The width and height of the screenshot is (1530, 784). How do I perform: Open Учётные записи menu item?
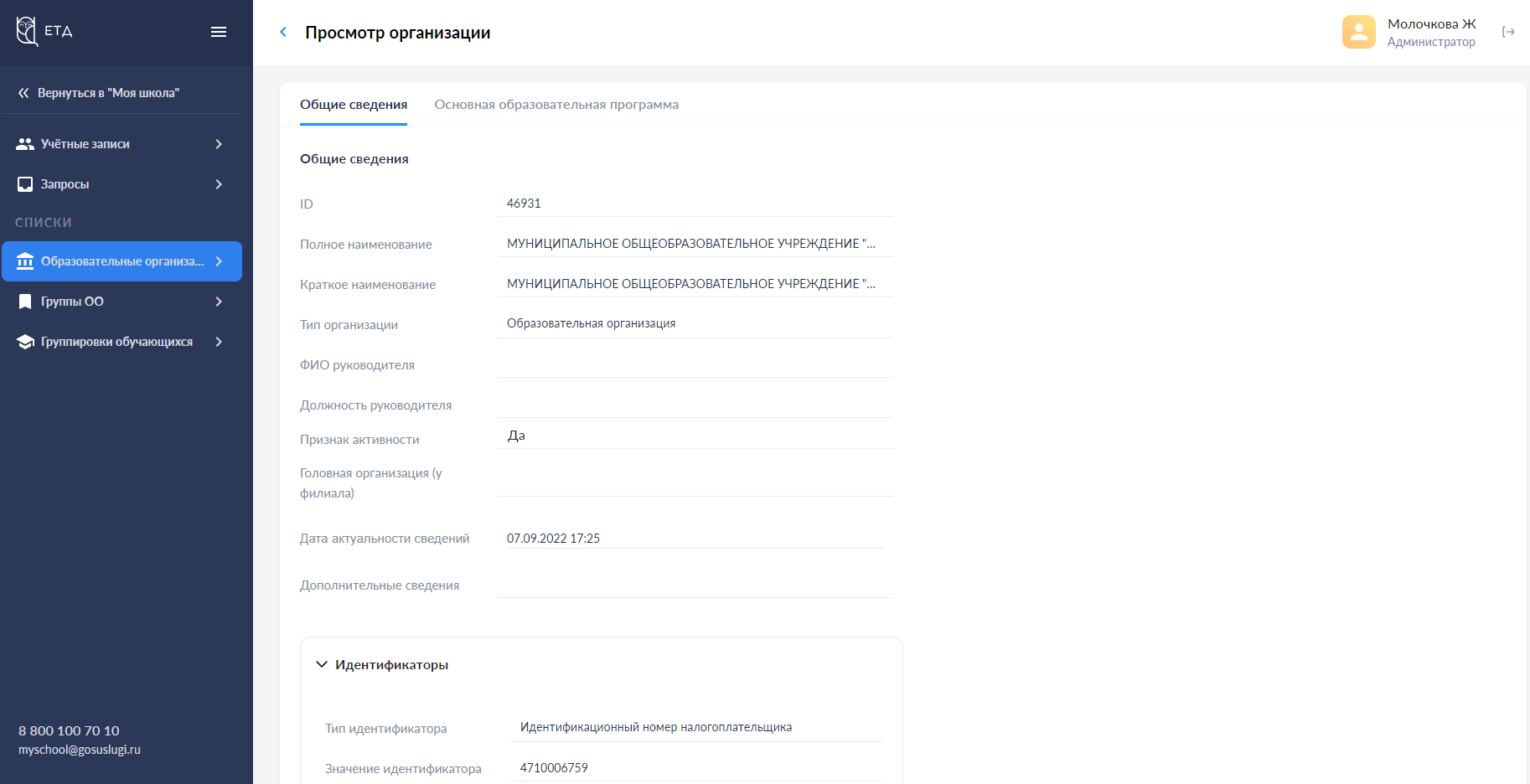click(x=121, y=144)
